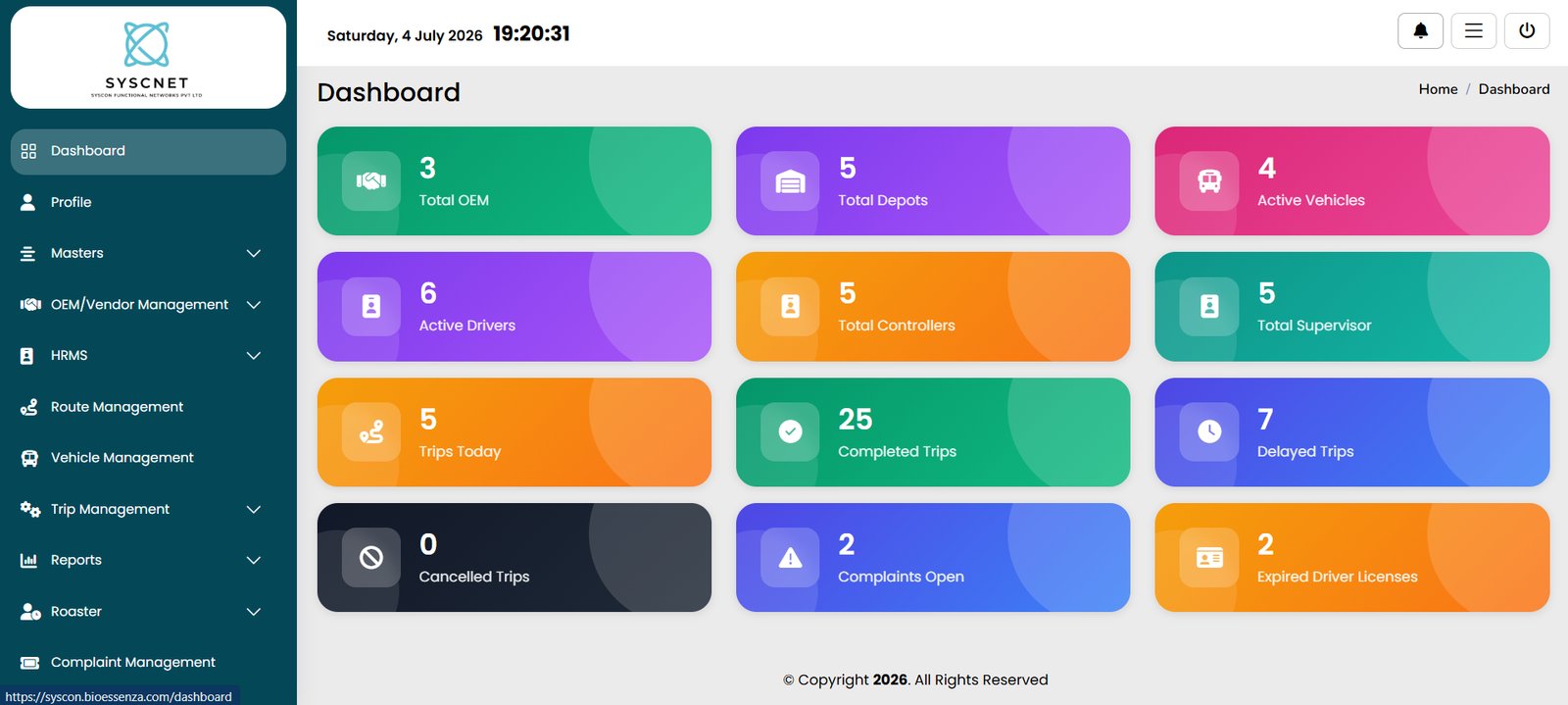
Task: Open Complaint Management in the sidebar
Action: pos(148,663)
